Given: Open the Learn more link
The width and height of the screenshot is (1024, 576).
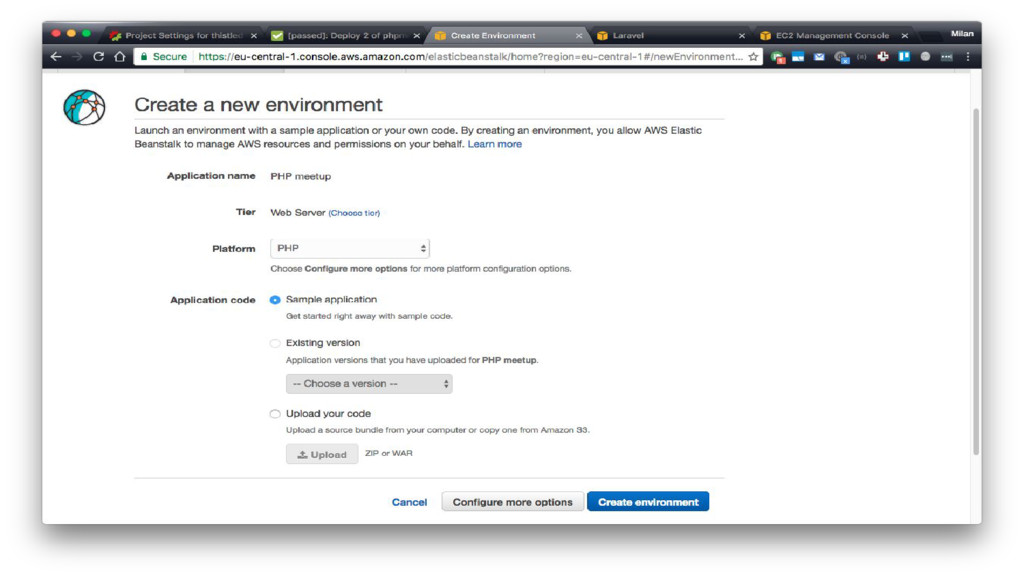Looking at the screenshot, I should pyautogui.click(x=494, y=144).
